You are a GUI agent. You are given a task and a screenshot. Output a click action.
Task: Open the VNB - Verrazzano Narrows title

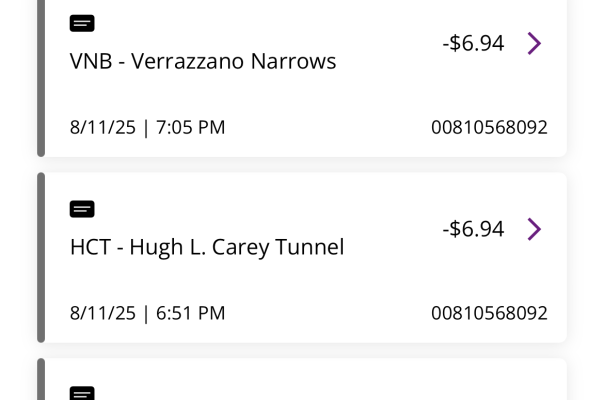pos(203,61)
